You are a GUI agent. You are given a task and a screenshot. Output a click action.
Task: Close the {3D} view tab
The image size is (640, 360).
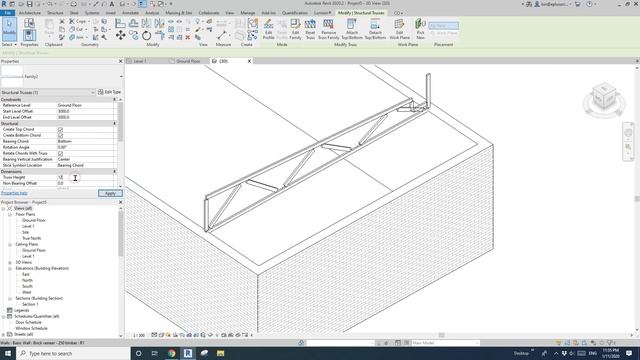pyautogui.click(x=249, y=61)
